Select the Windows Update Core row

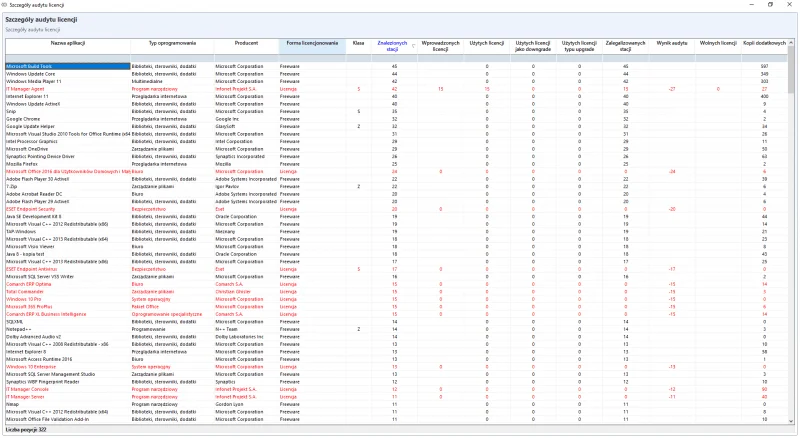(396, 74)
